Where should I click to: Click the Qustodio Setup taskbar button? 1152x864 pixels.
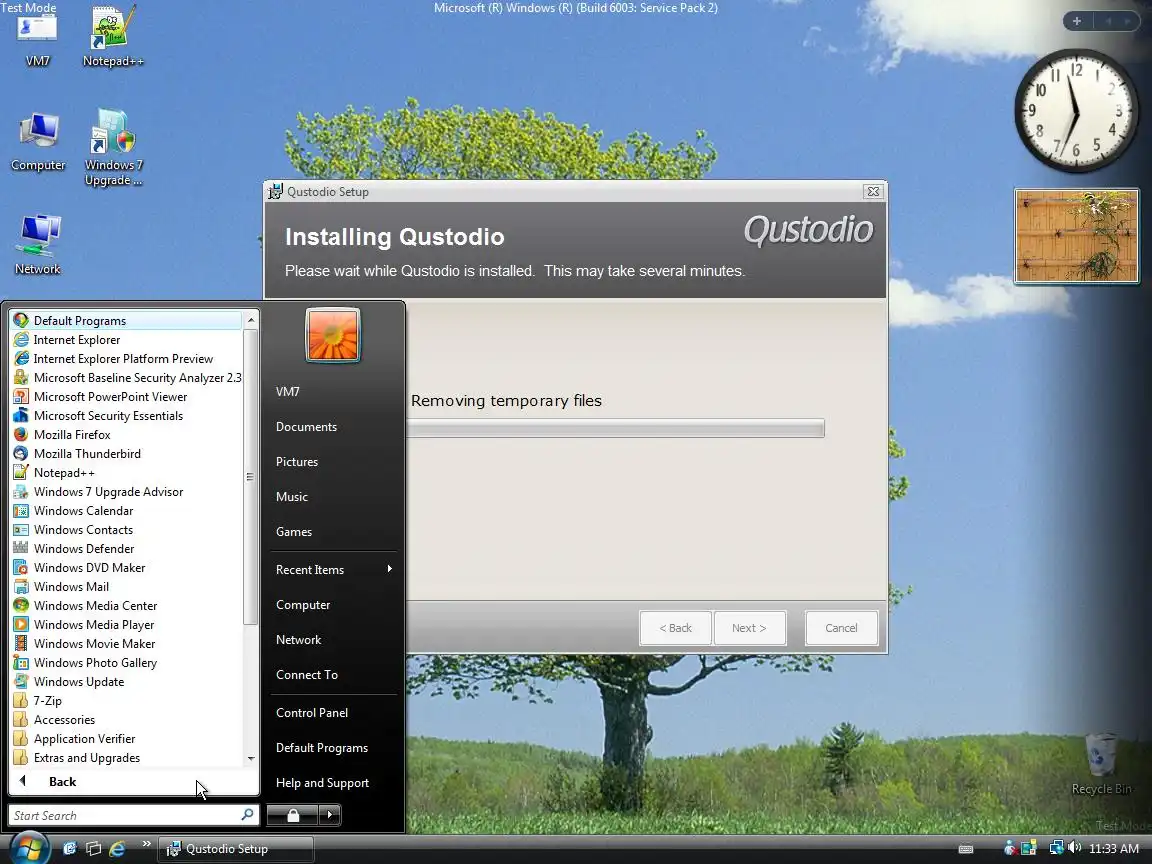237,849
